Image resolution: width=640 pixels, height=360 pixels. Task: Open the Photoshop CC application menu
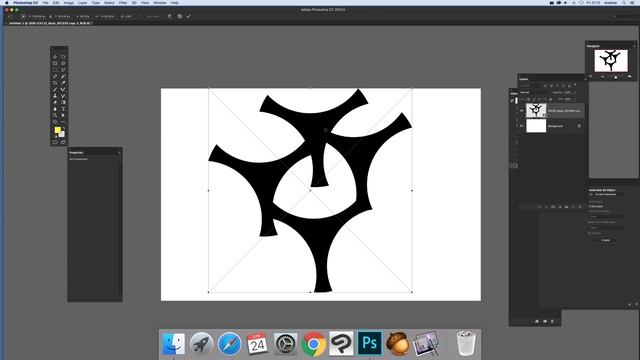click(26, 3)
